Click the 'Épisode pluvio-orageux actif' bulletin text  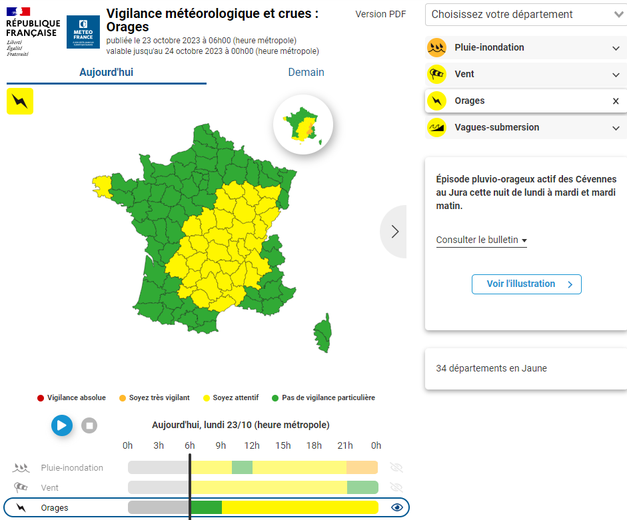tap(526, 192)
